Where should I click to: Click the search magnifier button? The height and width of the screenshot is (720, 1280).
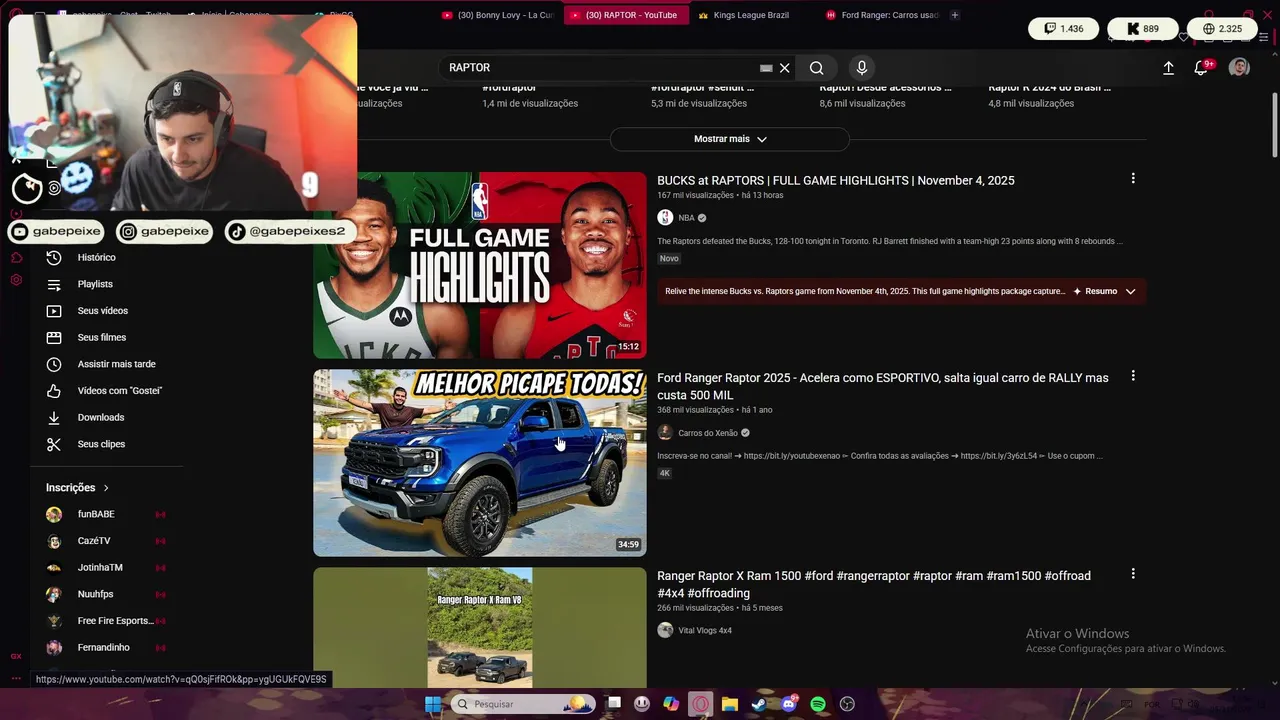817,68
